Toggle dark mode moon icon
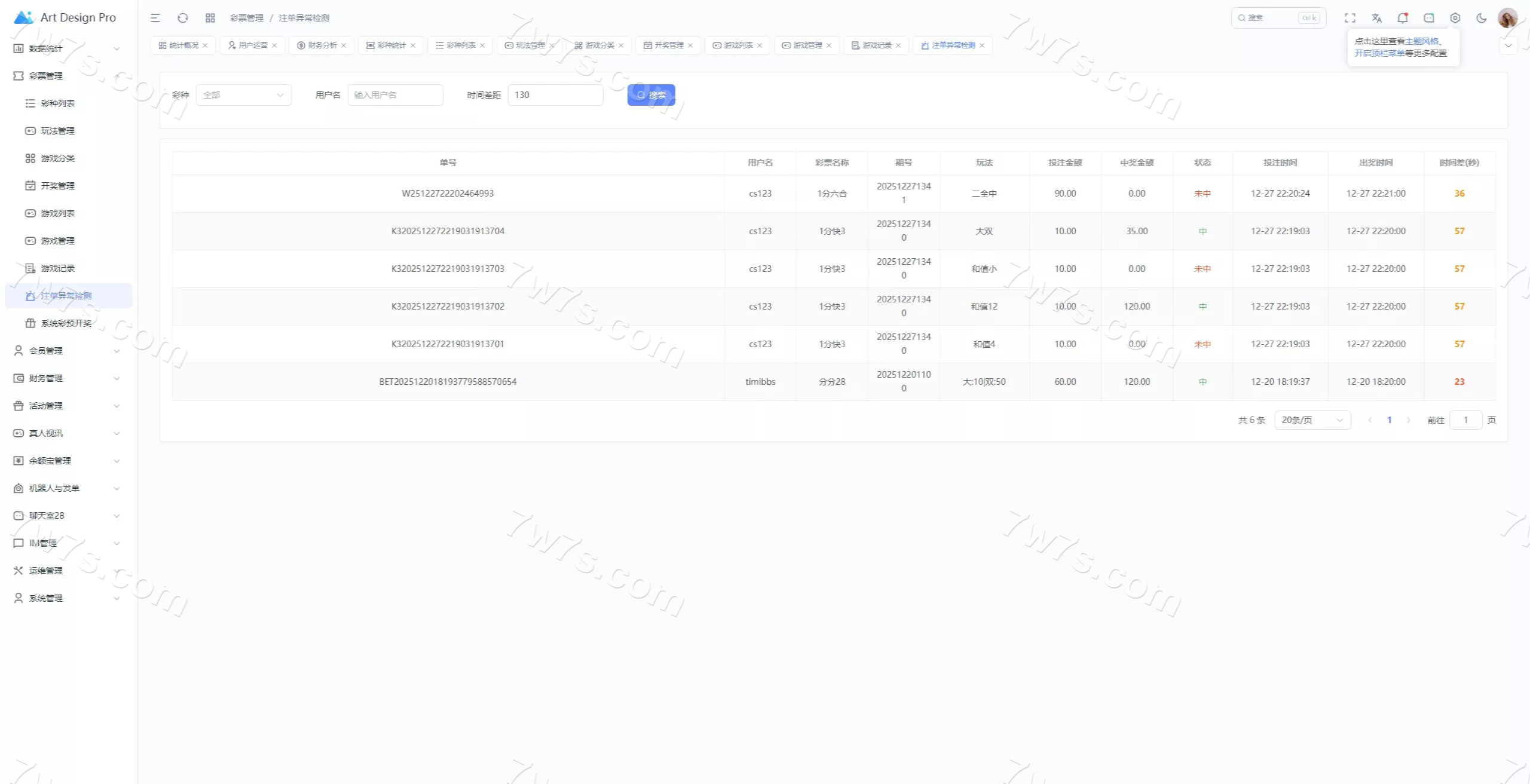 [1481, 18]
